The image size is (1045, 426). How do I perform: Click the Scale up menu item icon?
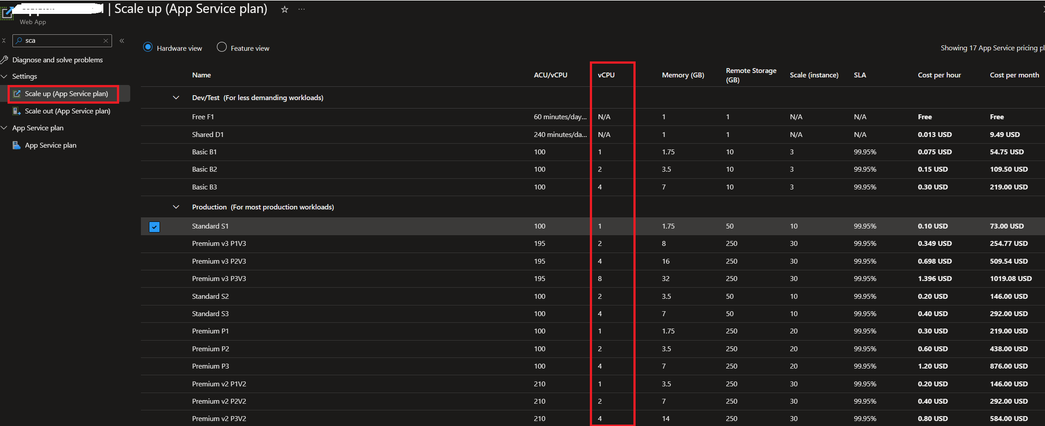17,94
